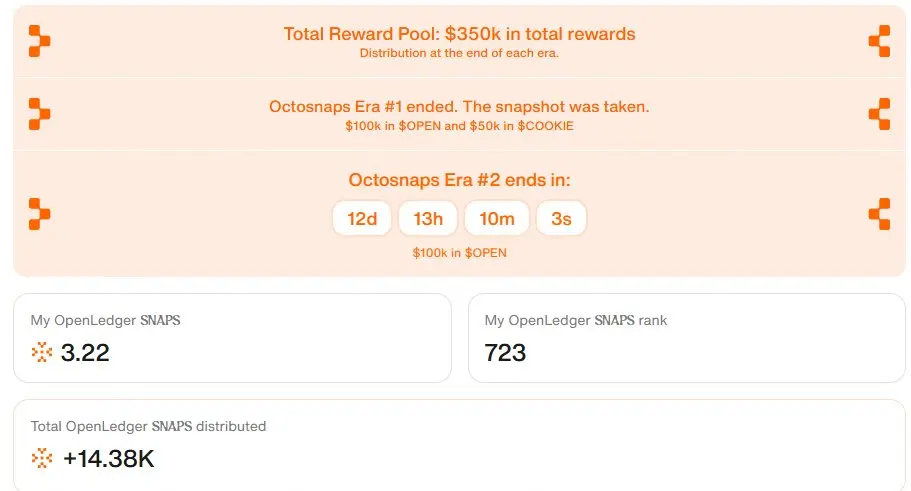911x491 pixels.
Task: Click right logo icon in Era #2 countdown banner
Action: pos(880,214)
